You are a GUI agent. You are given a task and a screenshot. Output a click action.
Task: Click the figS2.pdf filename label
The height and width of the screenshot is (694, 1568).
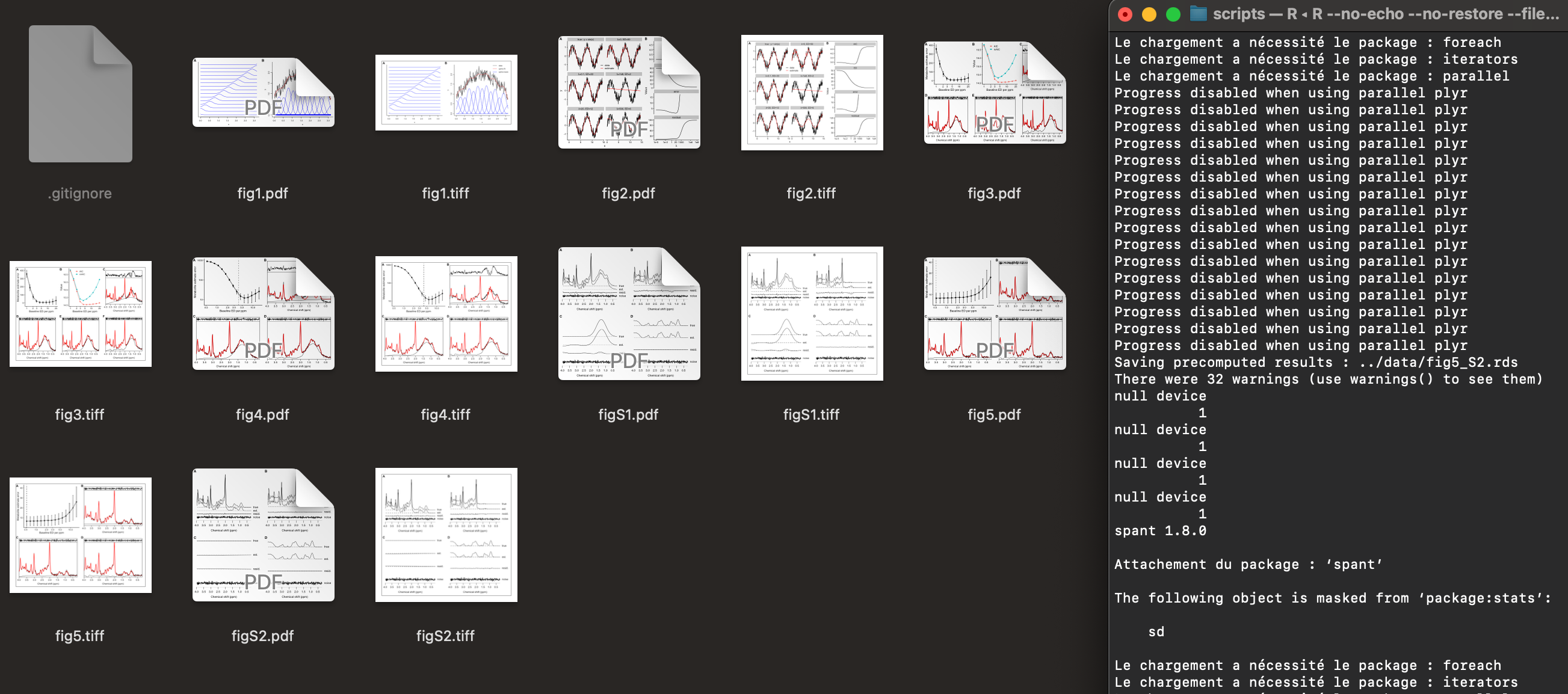262,636
